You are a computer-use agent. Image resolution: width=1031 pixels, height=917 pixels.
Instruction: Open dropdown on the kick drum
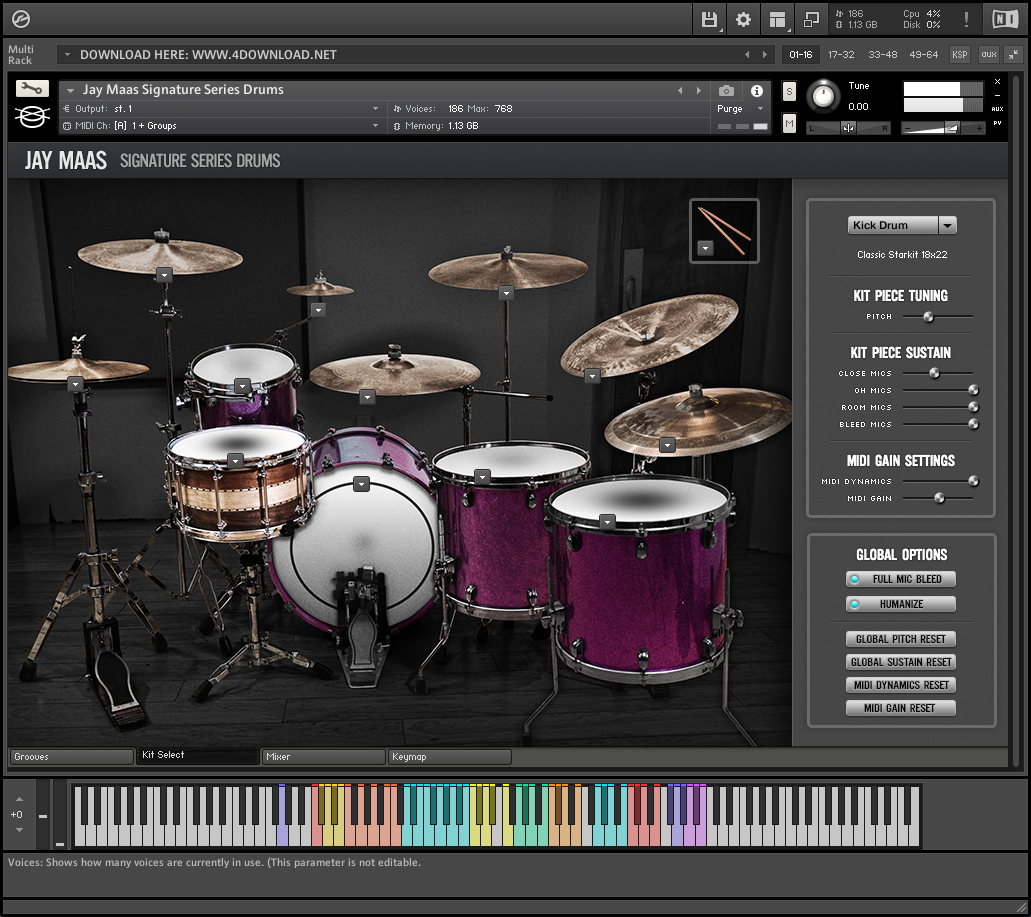pyautogui.click(x=362, y=484)
